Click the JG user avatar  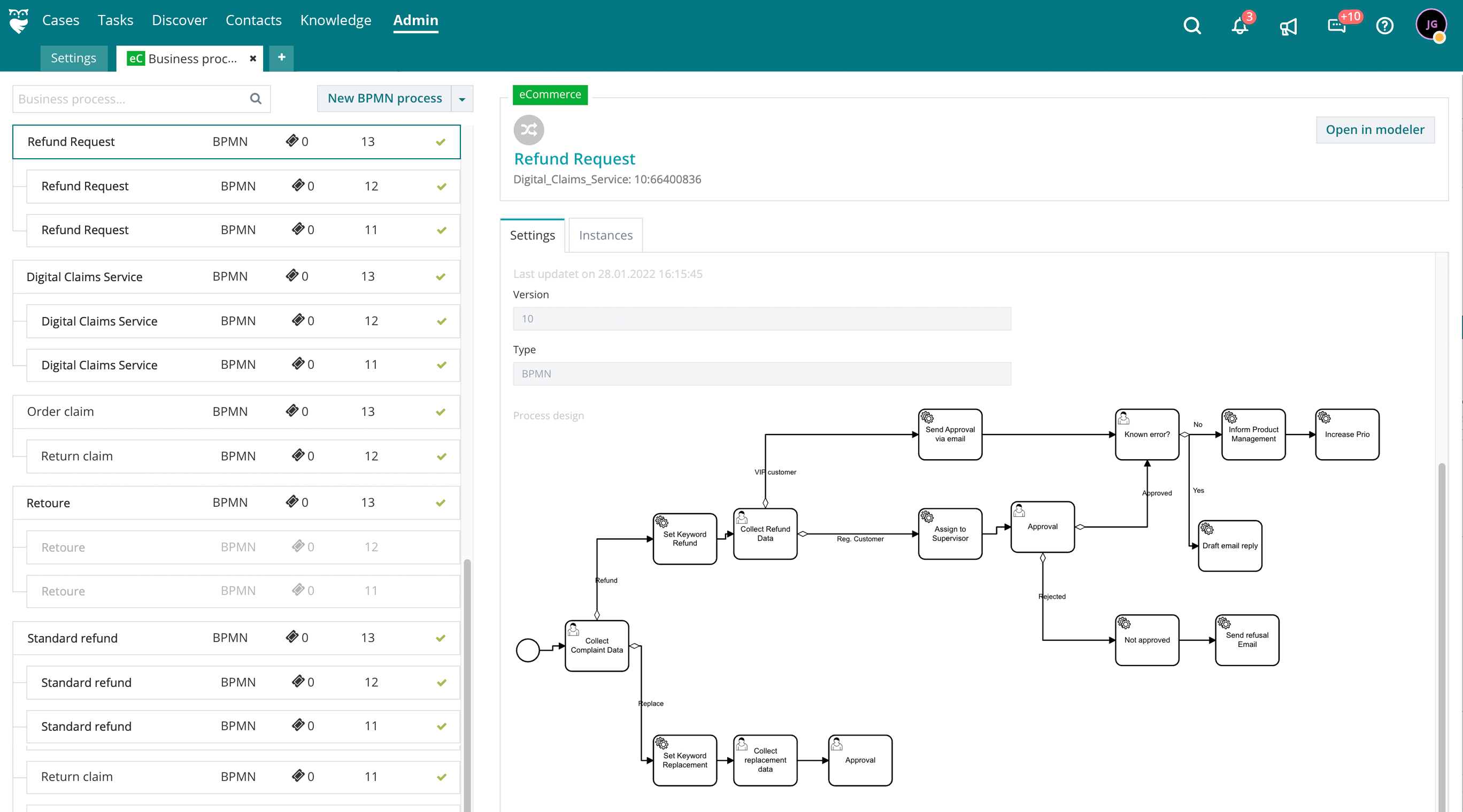coord(1430,25)
